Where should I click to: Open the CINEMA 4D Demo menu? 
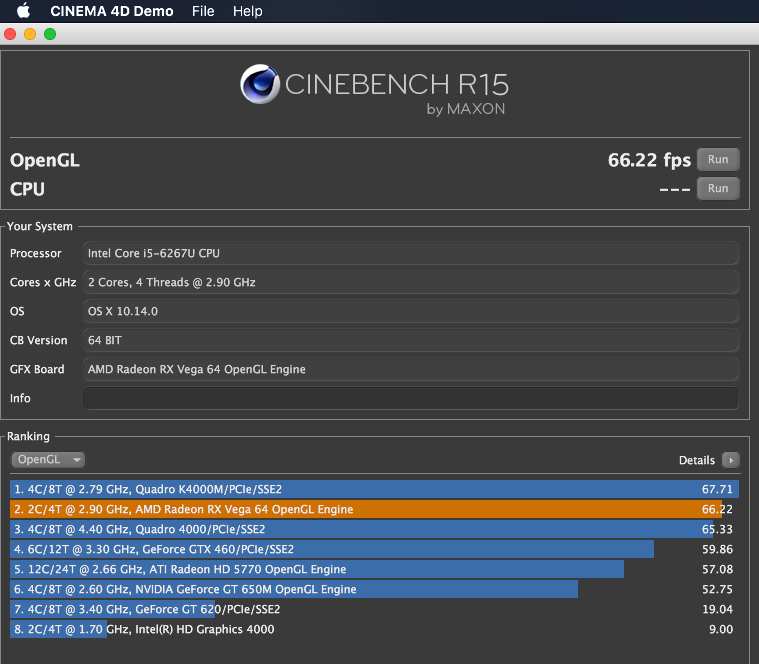pyautogui.click(x=112, y=11)
